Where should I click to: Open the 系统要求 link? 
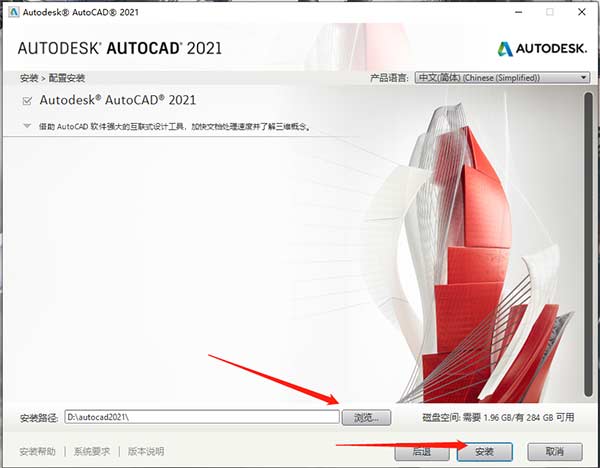click(x=92, y=452)
